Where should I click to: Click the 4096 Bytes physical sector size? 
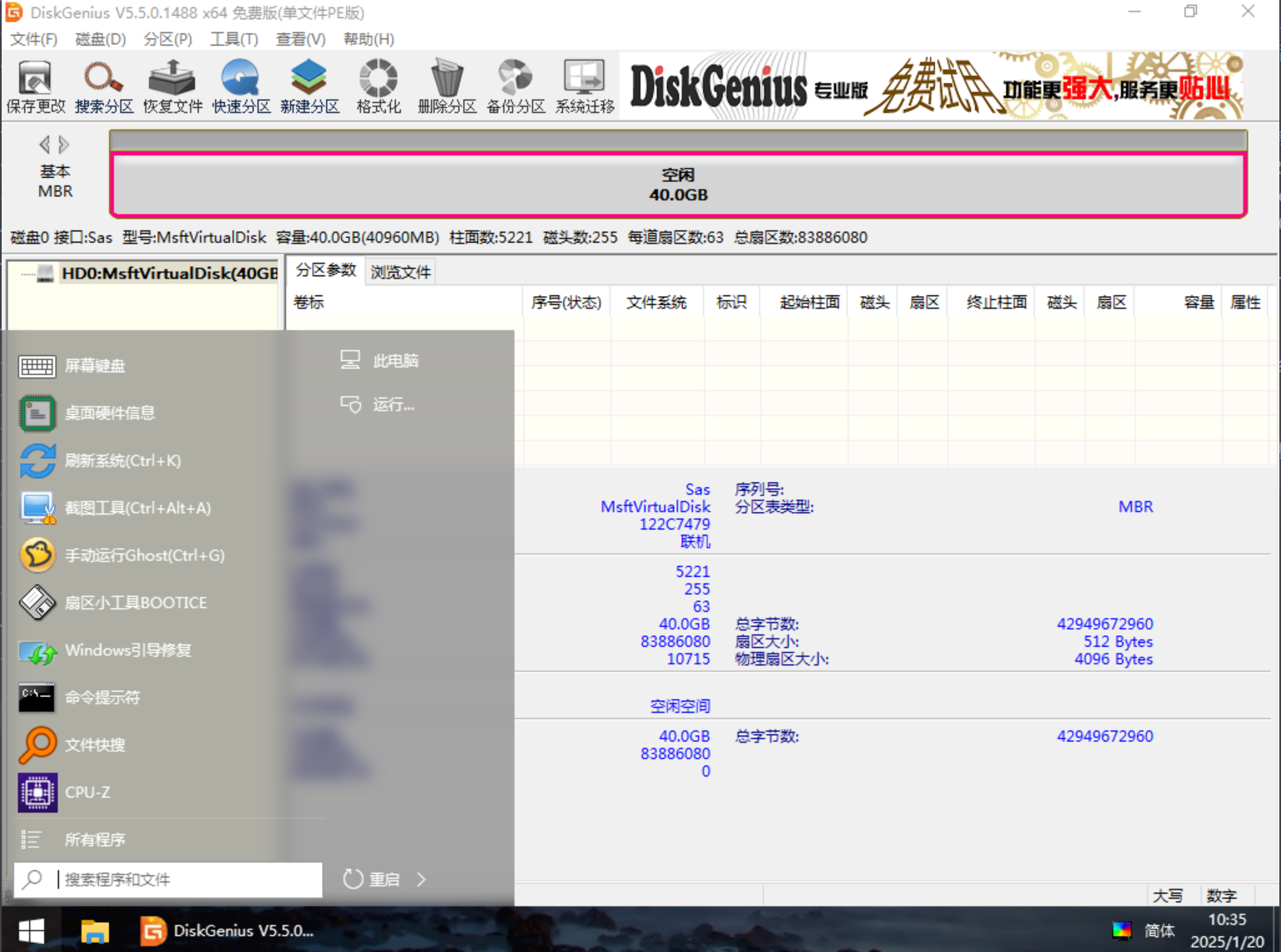1113,659
